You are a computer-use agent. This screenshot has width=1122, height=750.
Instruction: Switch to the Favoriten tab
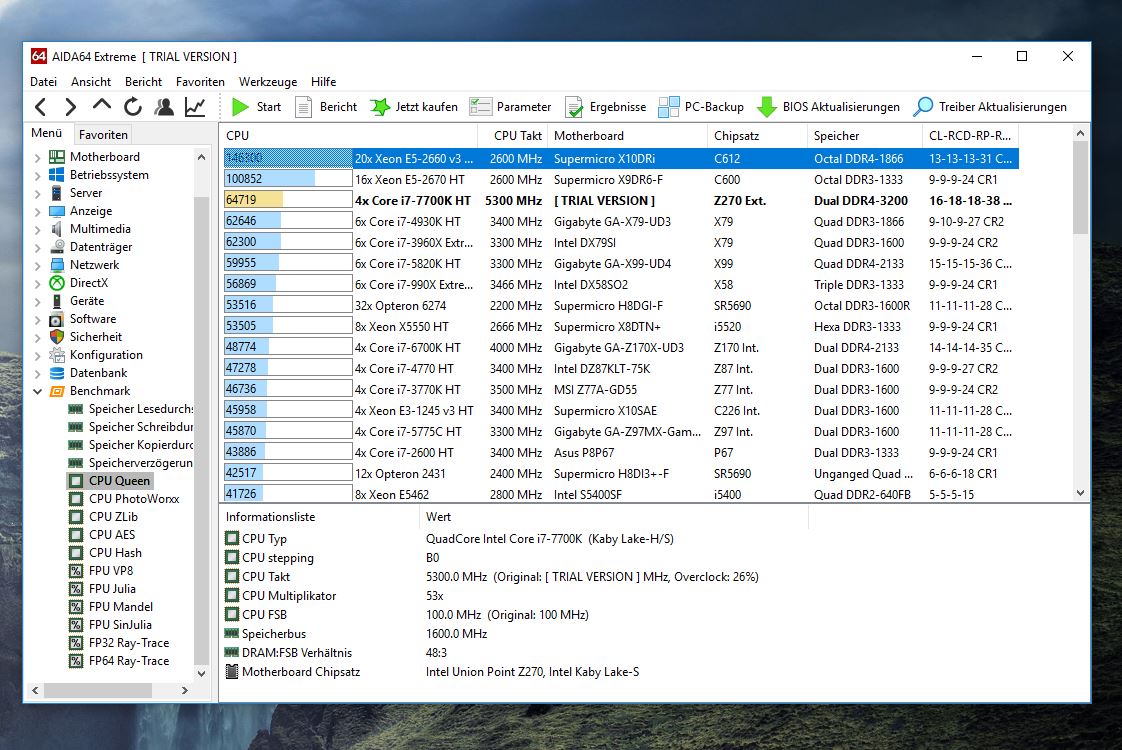click(103, 134)
